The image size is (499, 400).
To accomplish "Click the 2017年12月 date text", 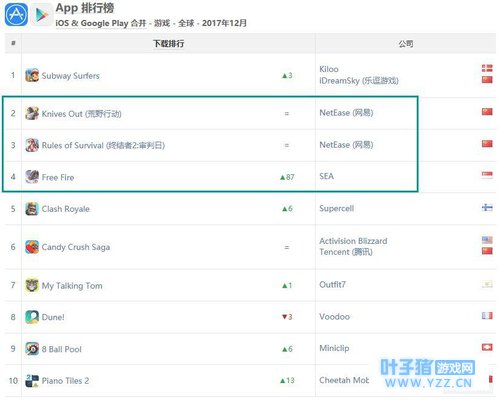I will [x=224, y=23].
